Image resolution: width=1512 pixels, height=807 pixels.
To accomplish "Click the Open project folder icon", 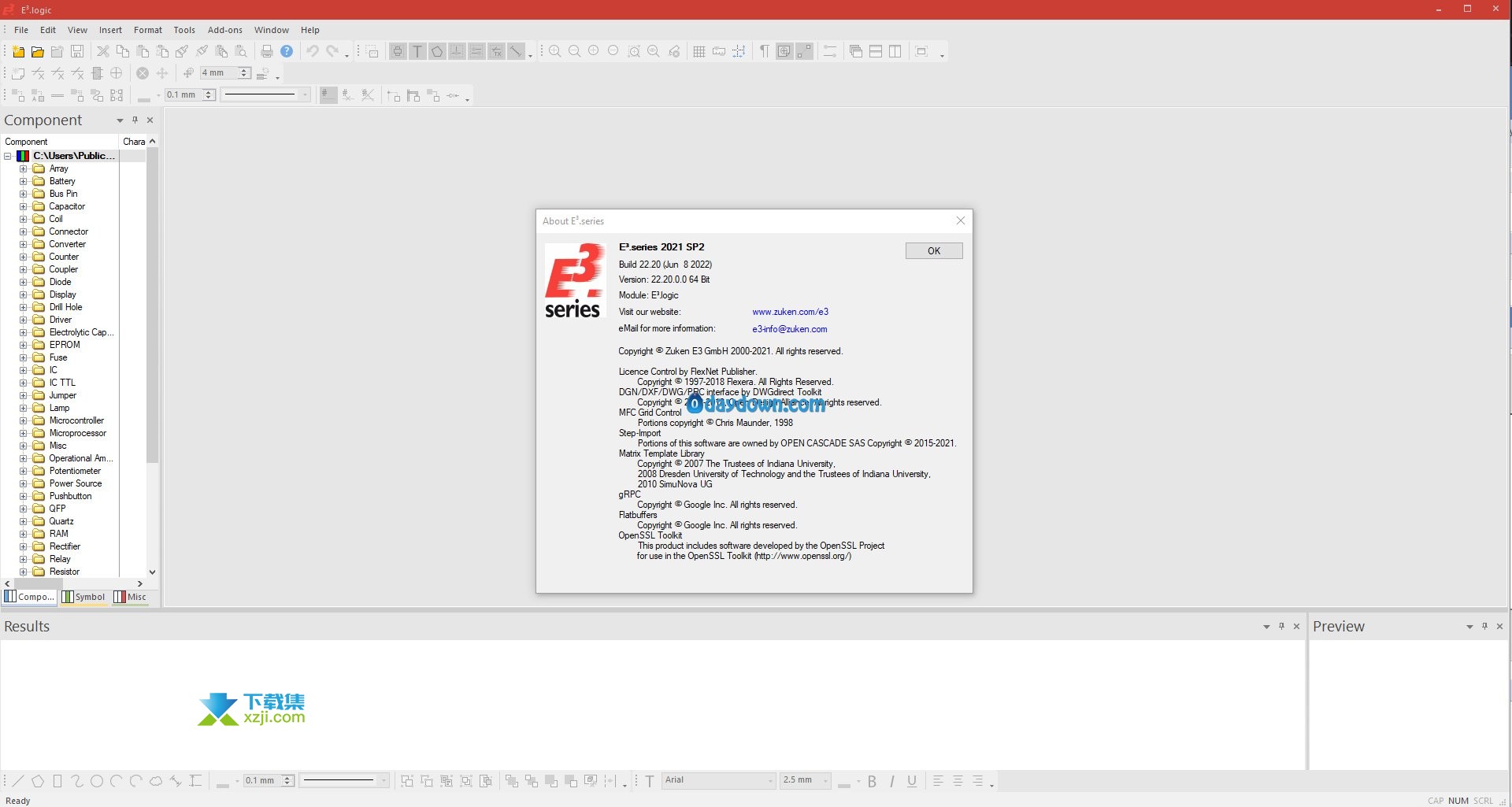I will [x=38, y=52].
